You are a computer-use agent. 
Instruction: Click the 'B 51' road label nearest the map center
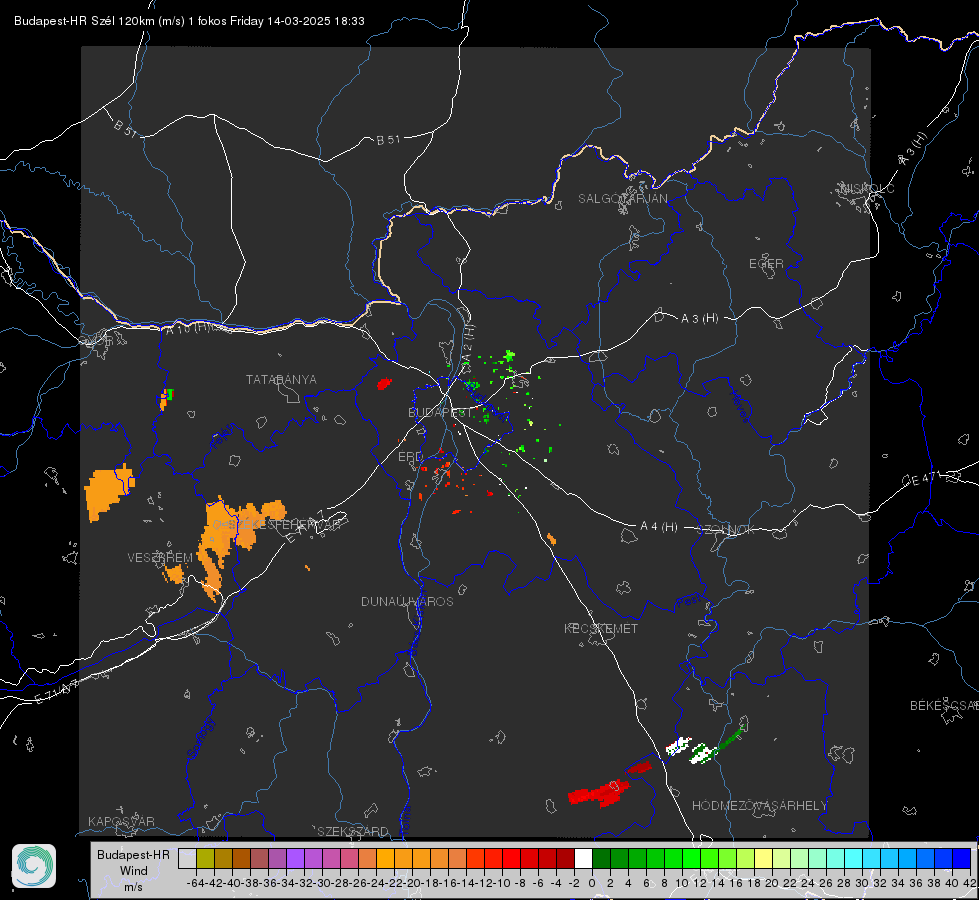388,140
